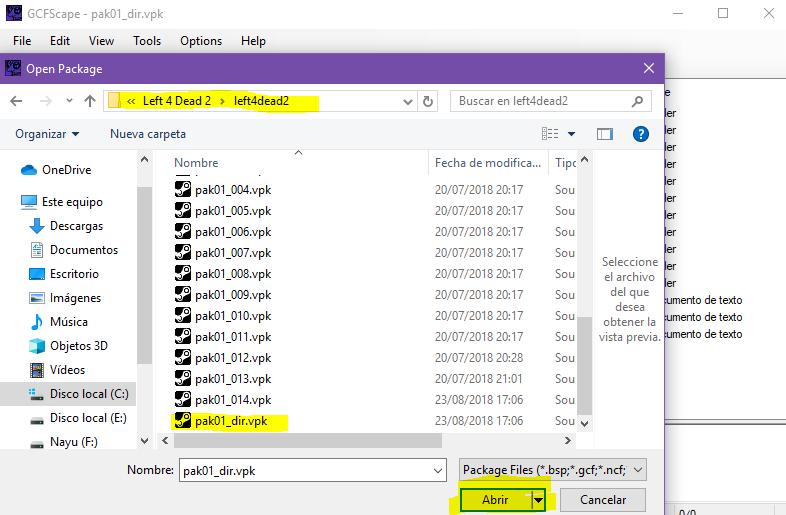Open the Options menu

click(201, 41)
